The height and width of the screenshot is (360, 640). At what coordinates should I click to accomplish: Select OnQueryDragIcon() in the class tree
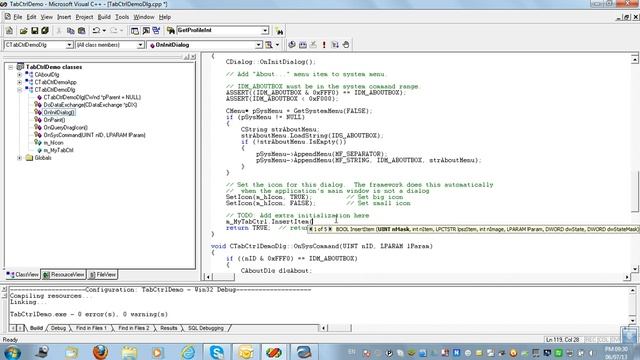(65, 128)
